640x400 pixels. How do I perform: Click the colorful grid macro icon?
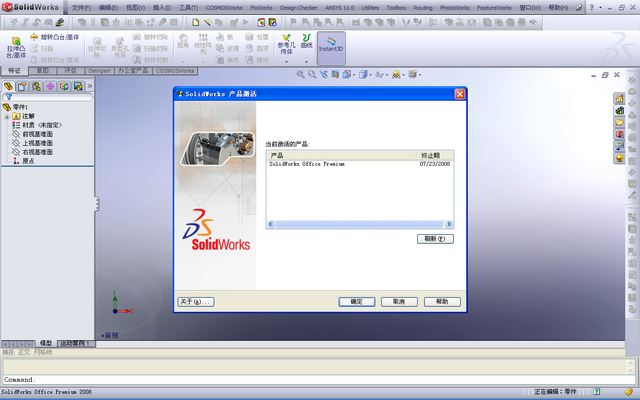[261, 22]
